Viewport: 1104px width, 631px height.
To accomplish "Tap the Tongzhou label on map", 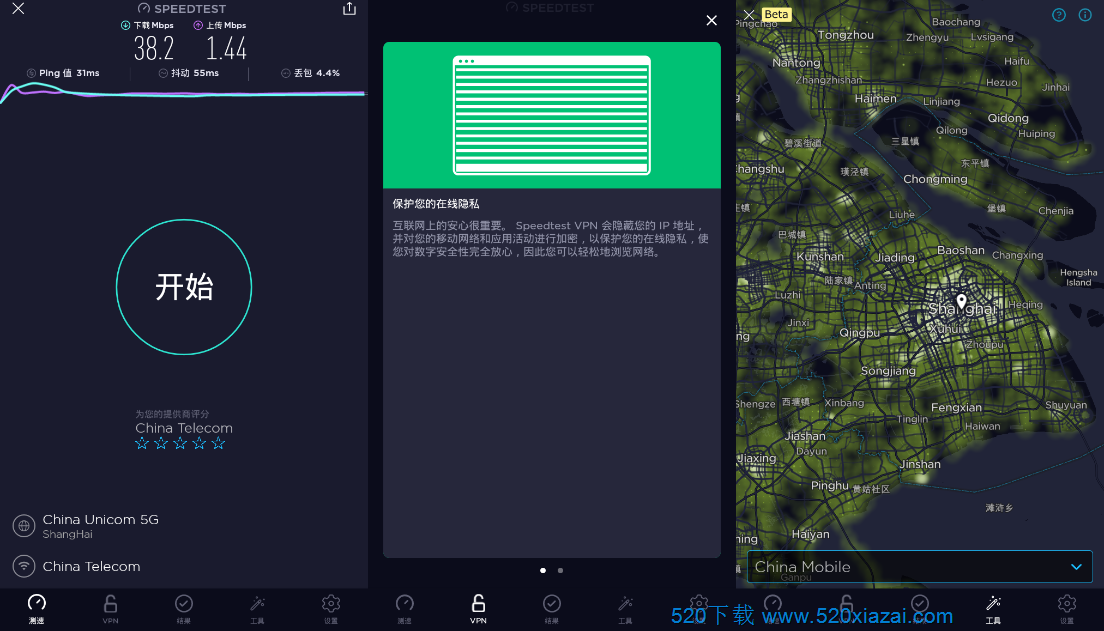I will [846, 35].
